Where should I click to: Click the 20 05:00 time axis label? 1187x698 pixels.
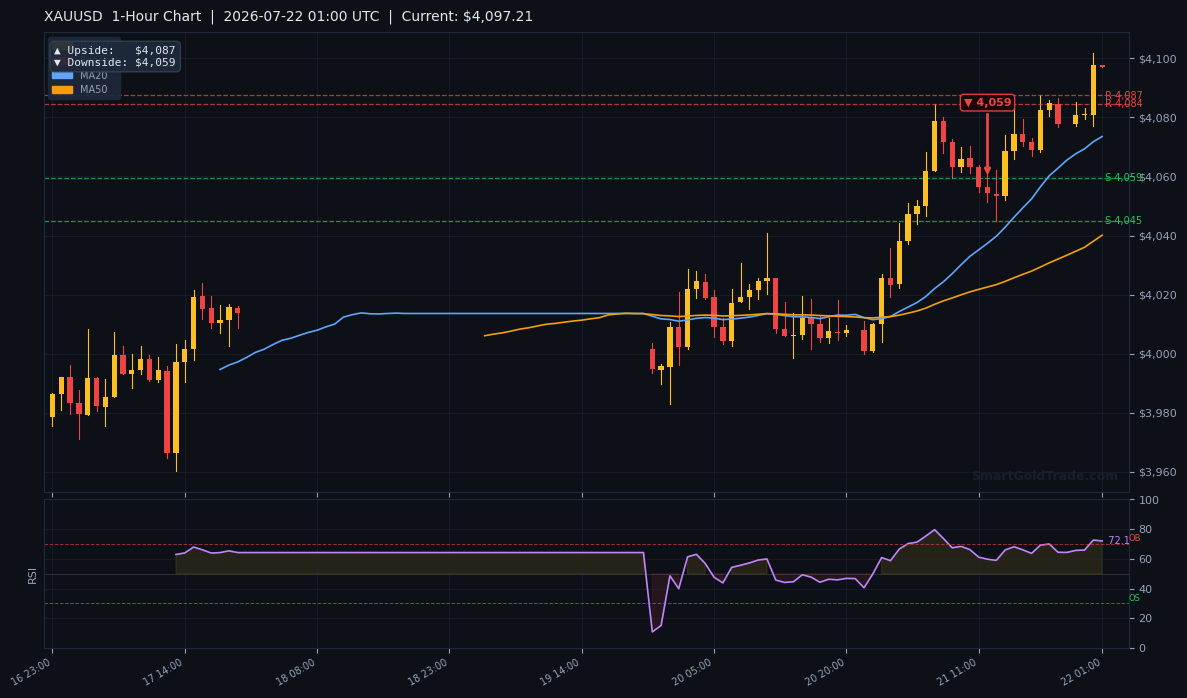click(693, 672)
